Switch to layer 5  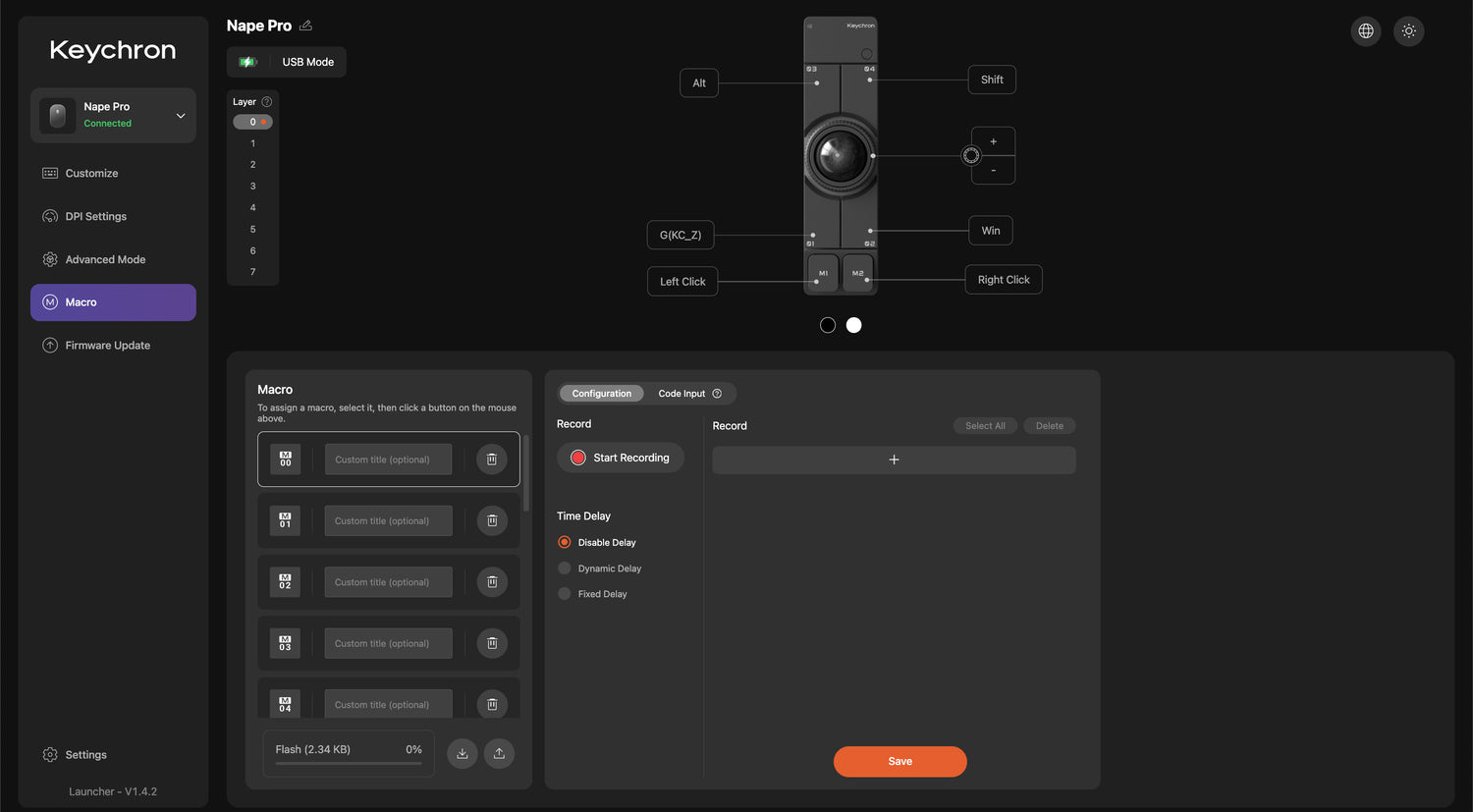click(252, 230)
